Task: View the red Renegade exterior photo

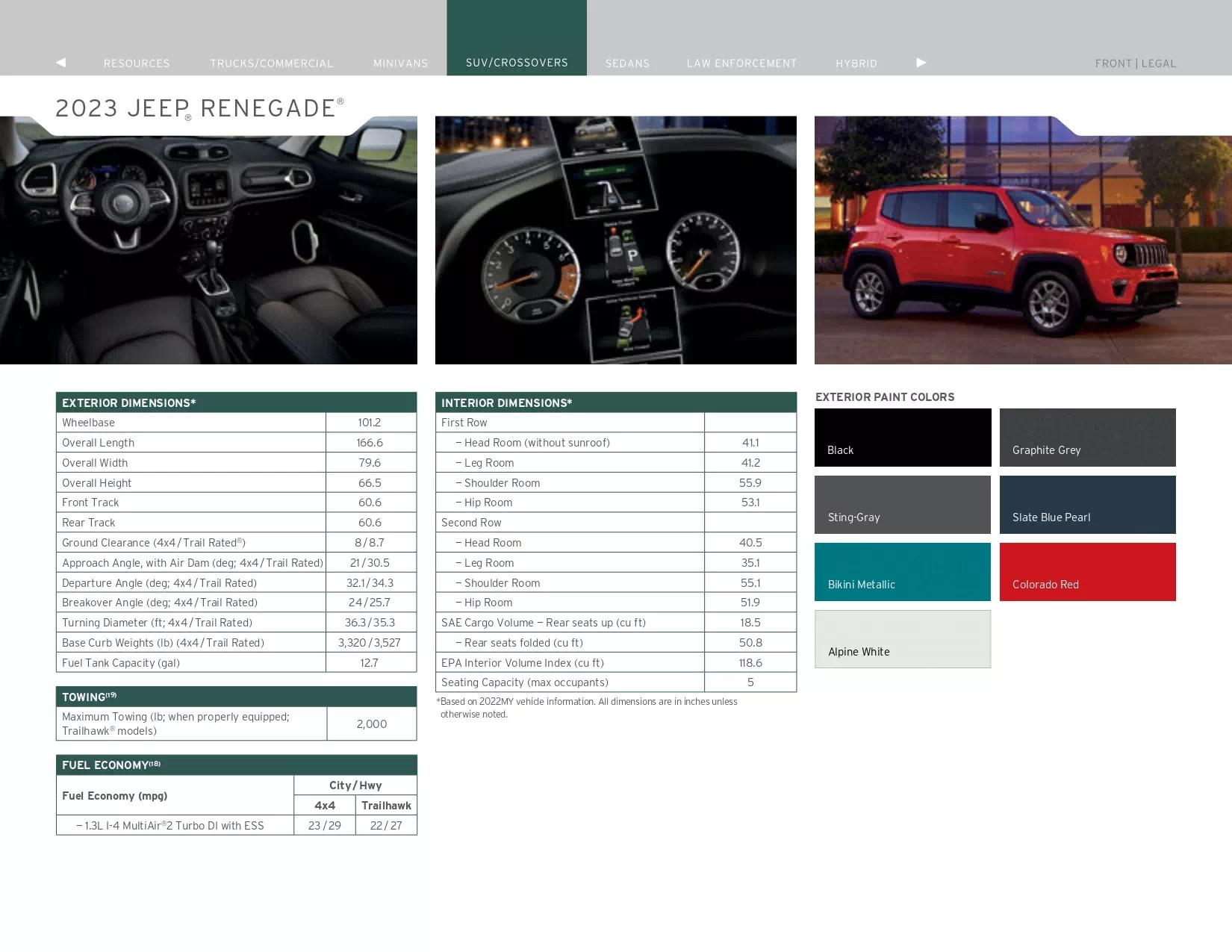Action: [x=1023, y=239]
